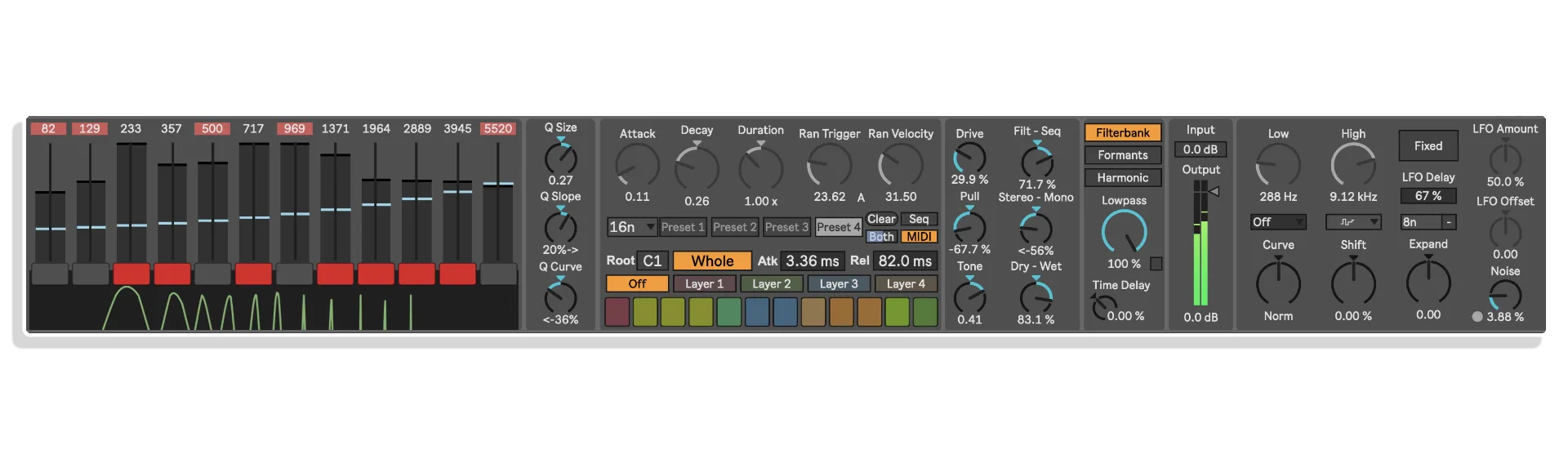Click the Ran Trigger knob
This screenshot has height=450, width=1568.
(830, 166)
